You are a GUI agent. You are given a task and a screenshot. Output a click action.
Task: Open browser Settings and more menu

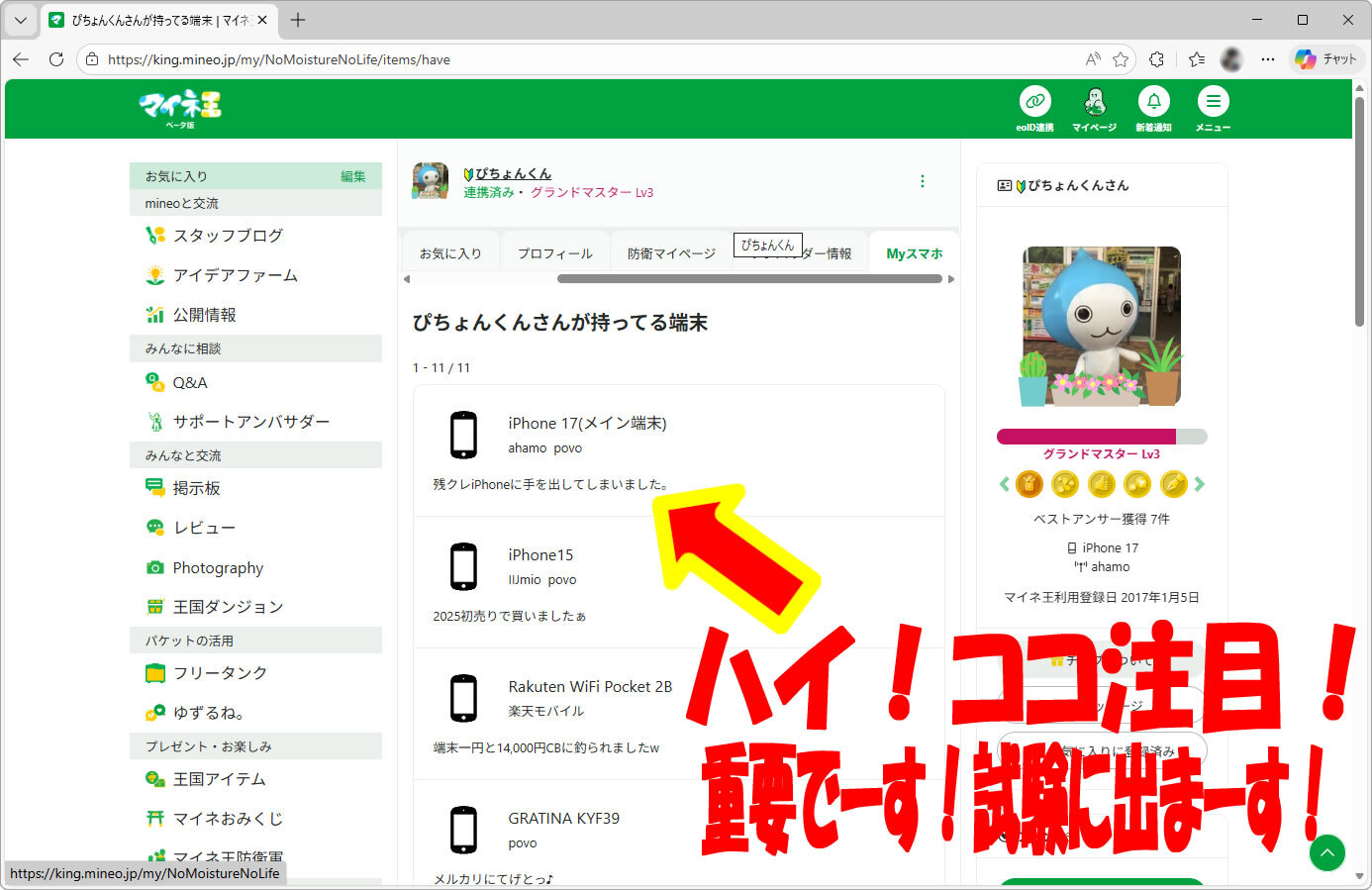pos(1268,59)
